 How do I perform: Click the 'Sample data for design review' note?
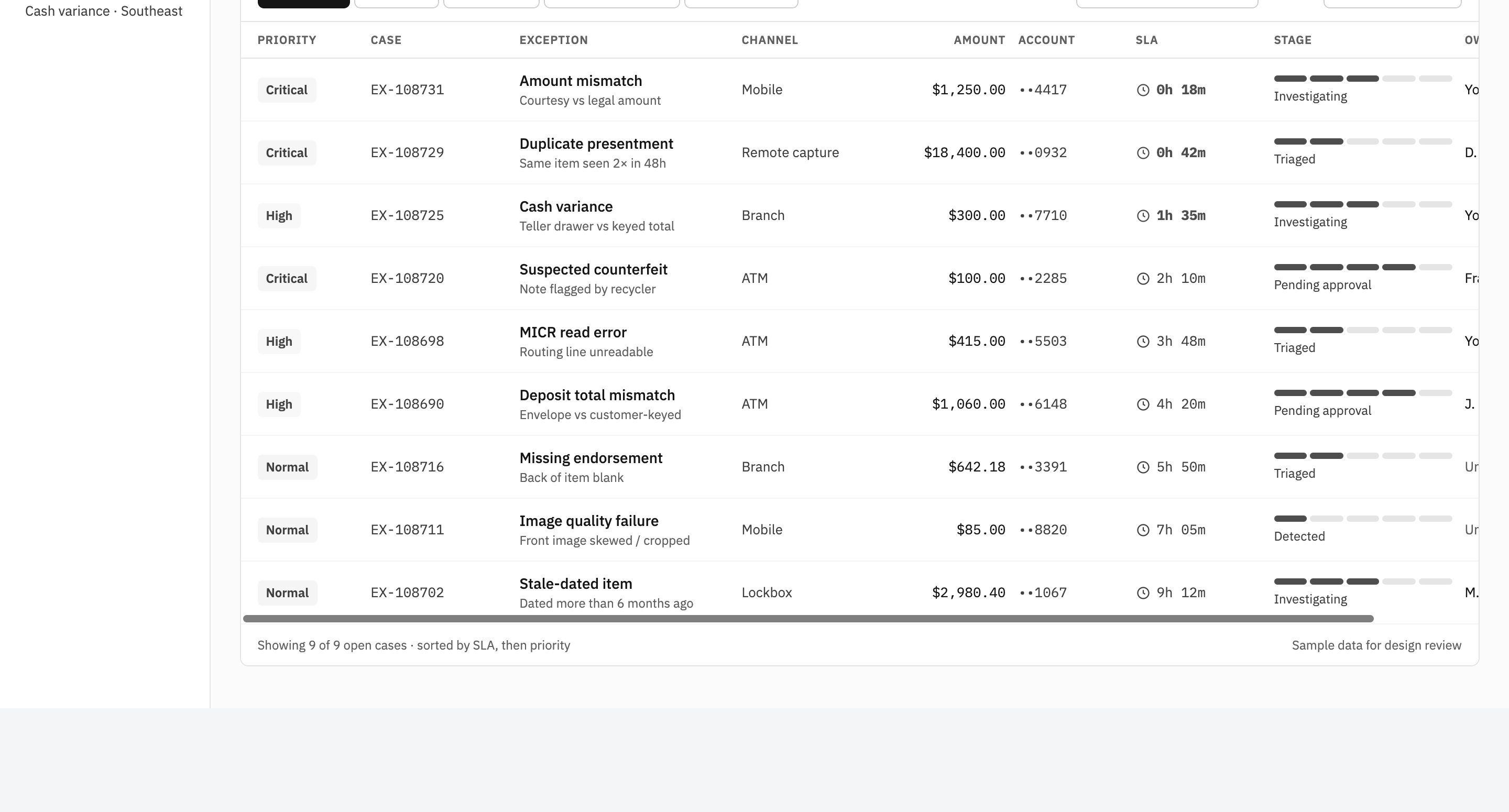[1376, 645]
